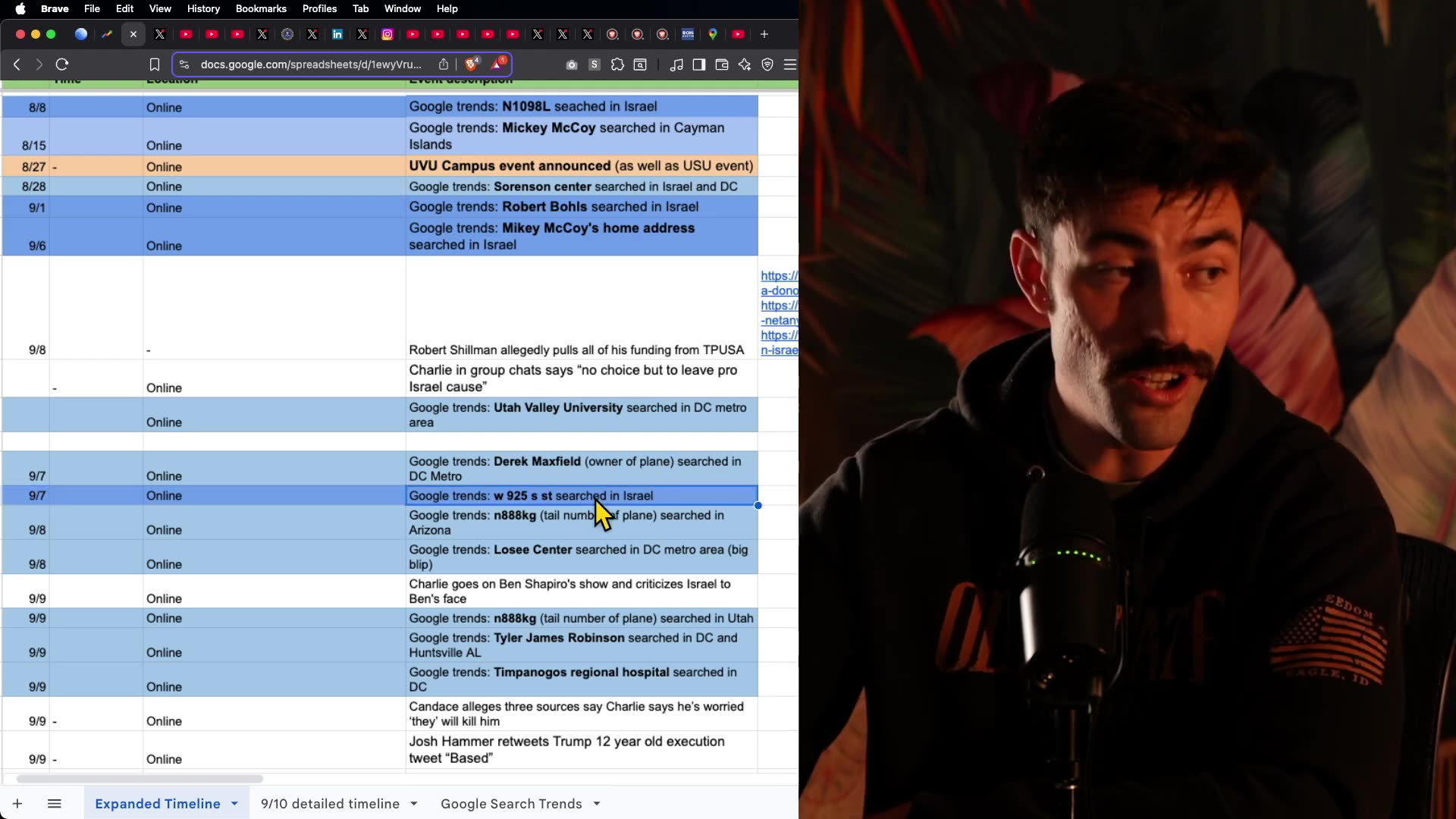
Task: Reload the page
Action: click(62, 64)
